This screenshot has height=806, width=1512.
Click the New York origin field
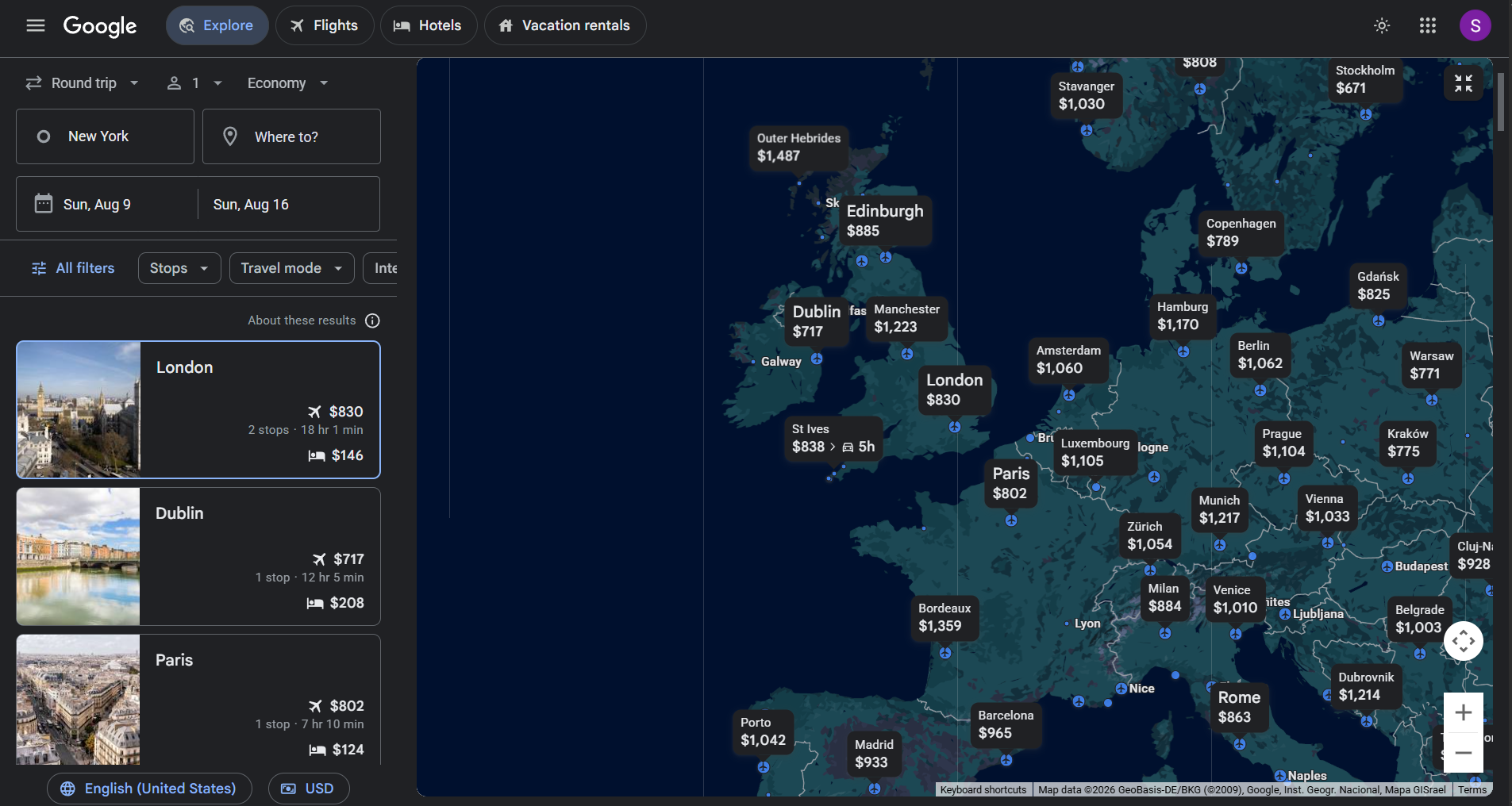coord(105,136)
